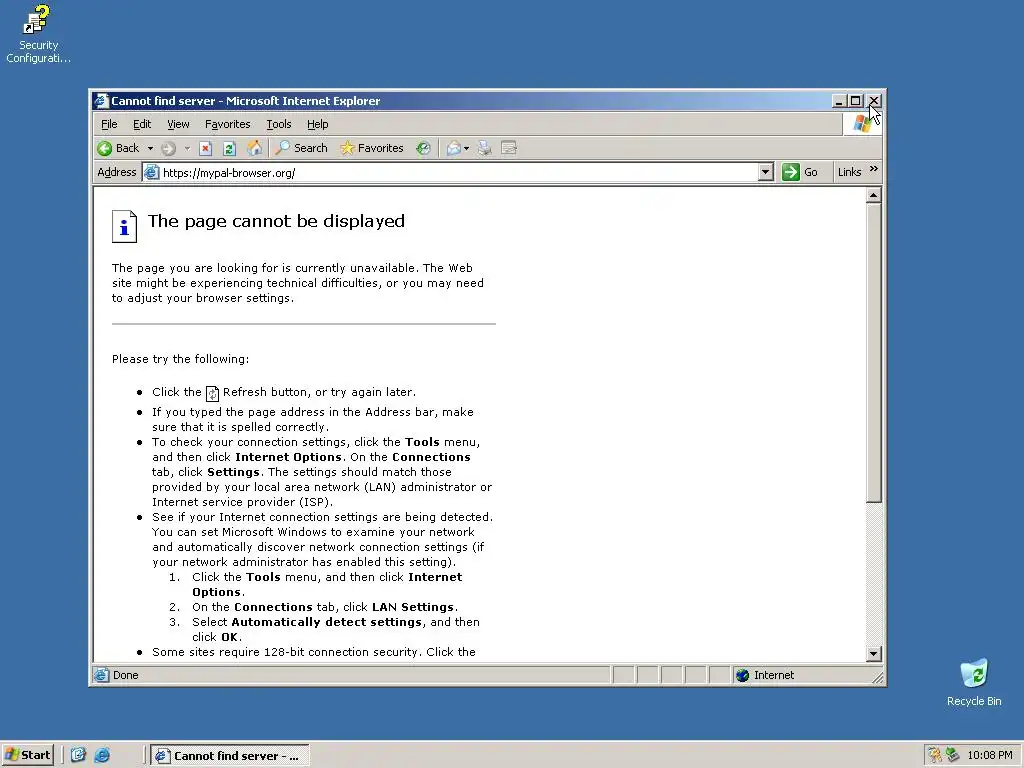Open the Help menu
1024x768 pixels.
317,124
